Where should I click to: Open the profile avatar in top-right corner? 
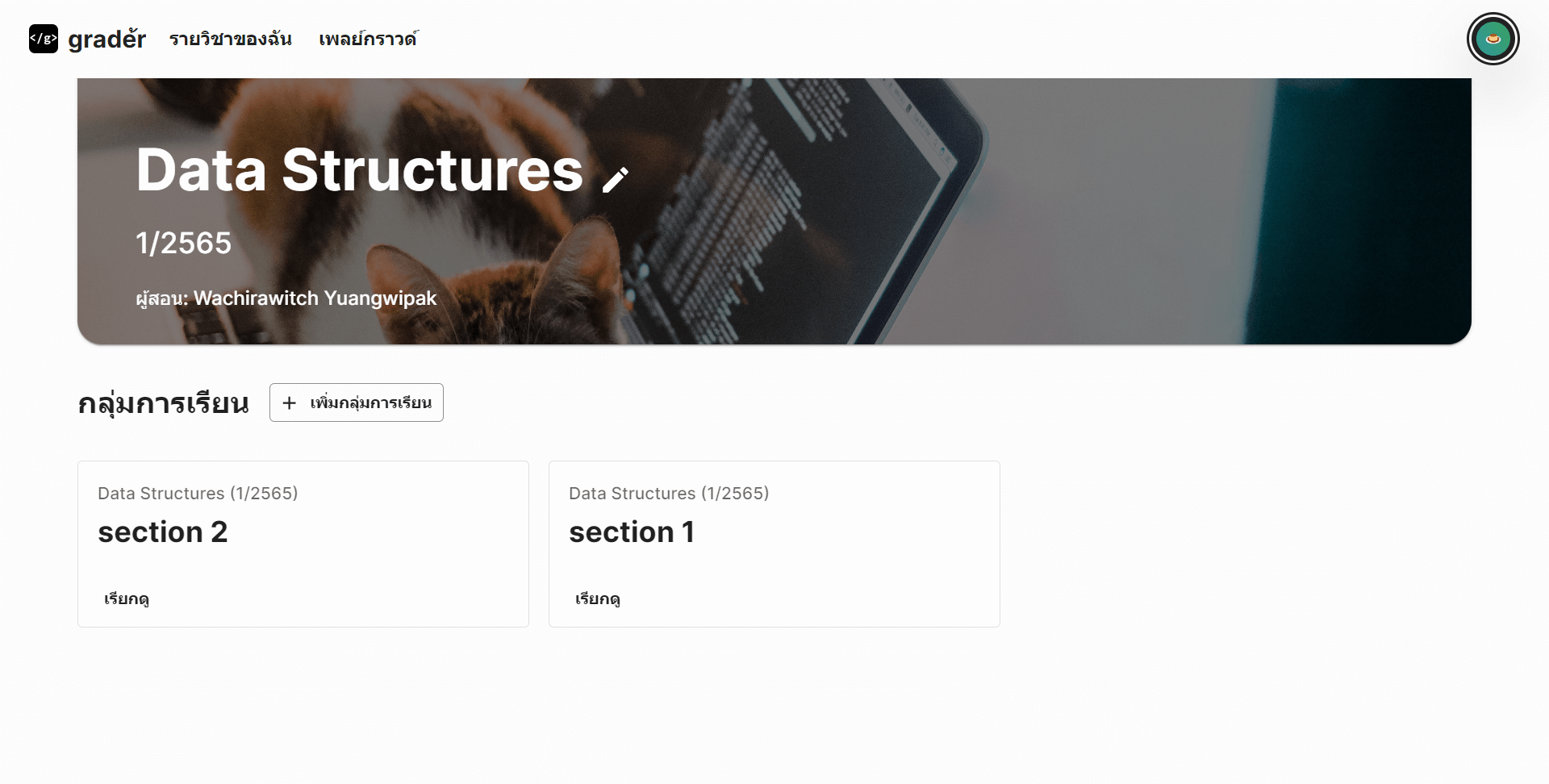tap(1493, 38)
